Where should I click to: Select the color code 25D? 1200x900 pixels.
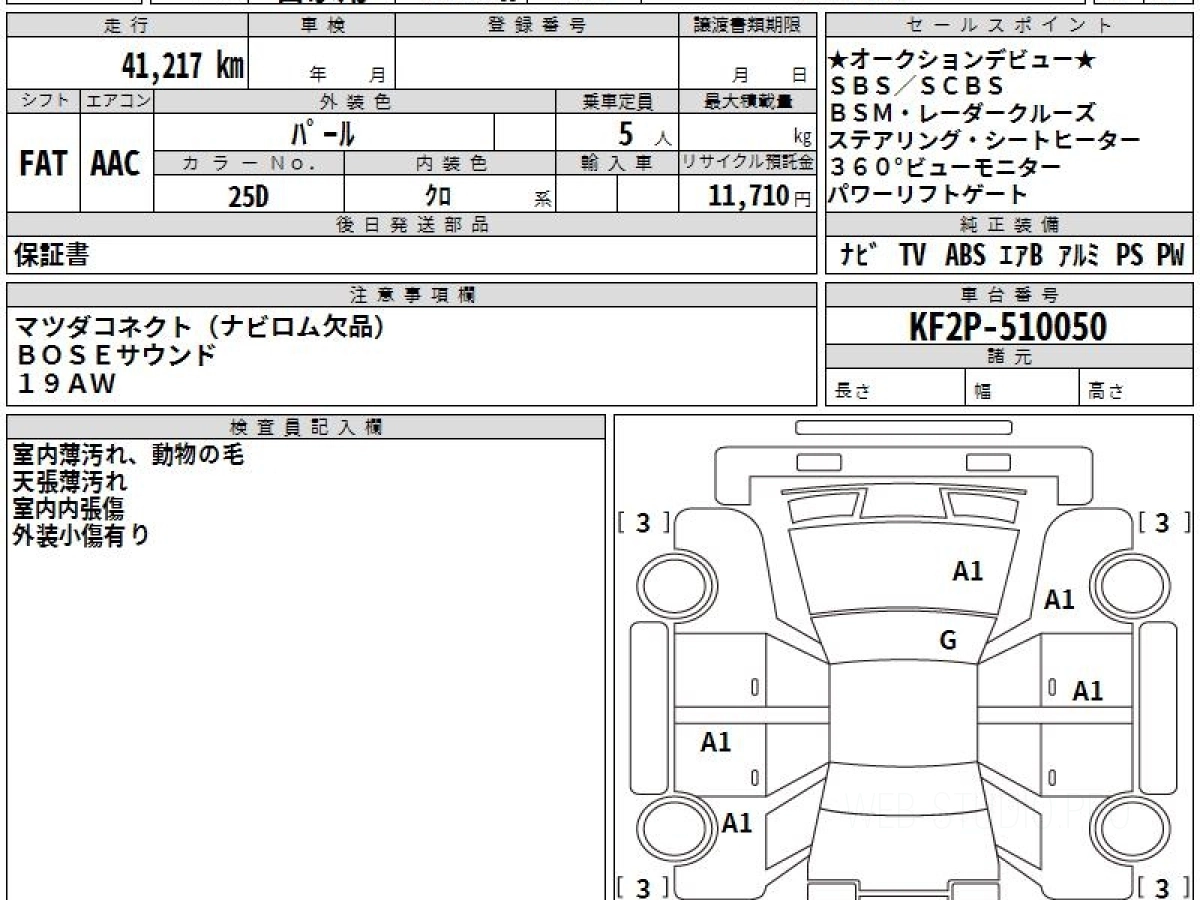[248, 196]
